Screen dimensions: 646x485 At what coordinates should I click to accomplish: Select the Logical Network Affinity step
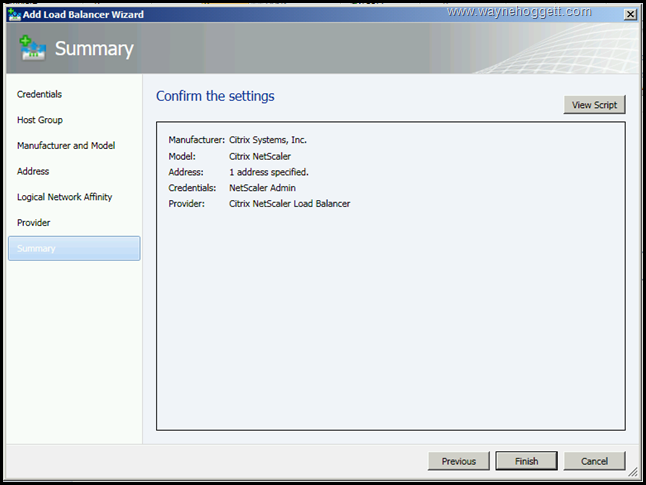[x=64, y=197]
